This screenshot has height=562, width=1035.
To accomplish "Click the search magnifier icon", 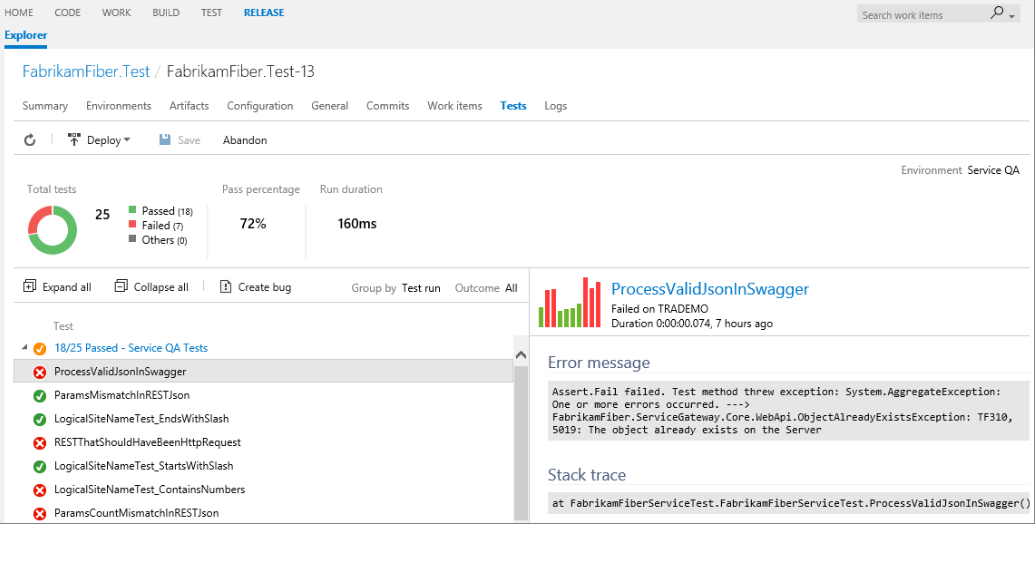I will point(997,13).
